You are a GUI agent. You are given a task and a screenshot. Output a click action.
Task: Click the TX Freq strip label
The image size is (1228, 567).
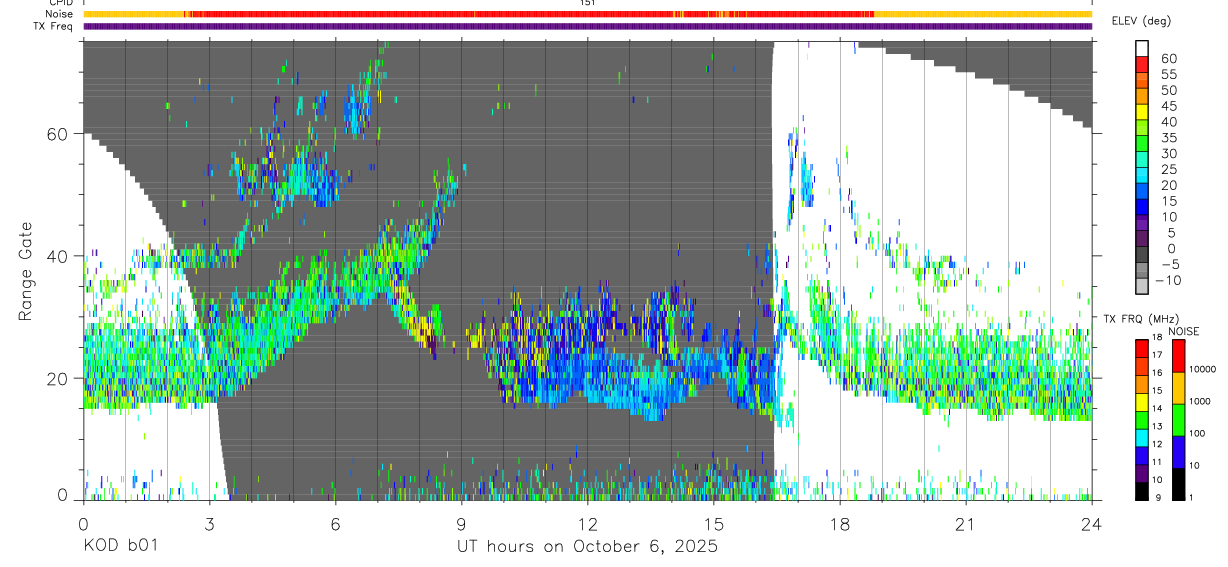click(55, 26)
